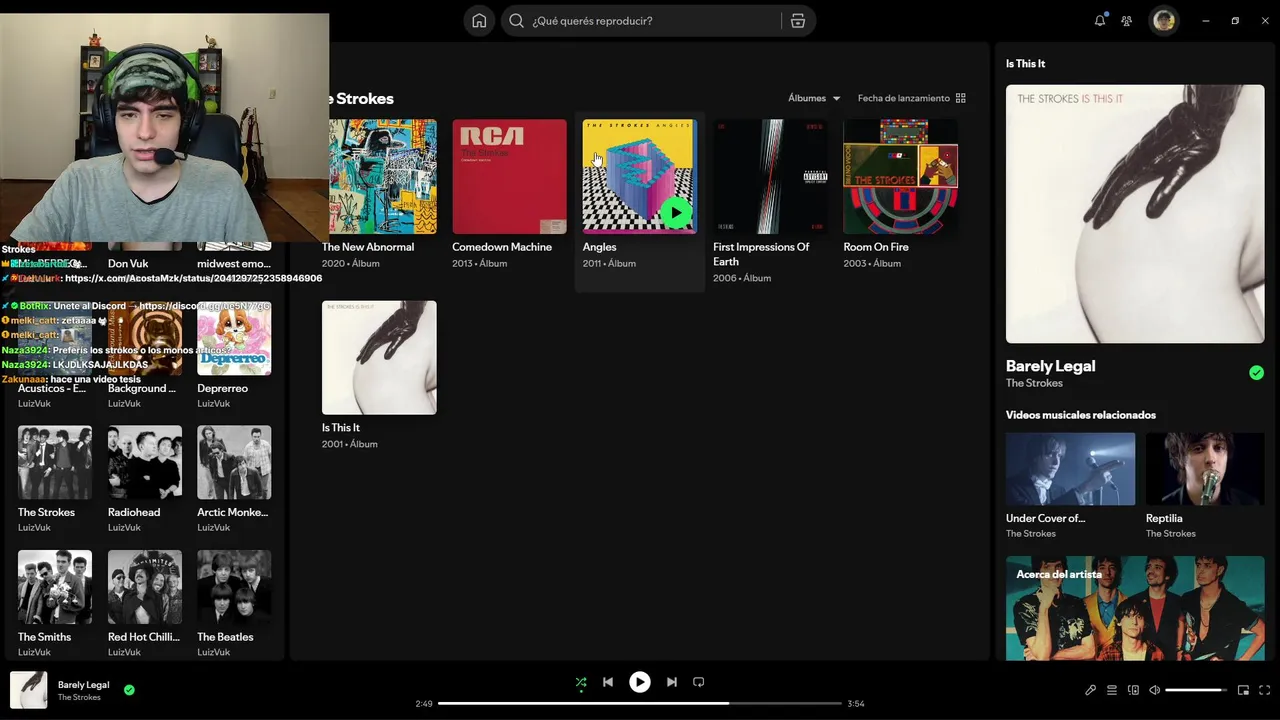This screenshot has height=720, width=1280.
Task: Play the Angles album with green button
Action: (677, 212)
